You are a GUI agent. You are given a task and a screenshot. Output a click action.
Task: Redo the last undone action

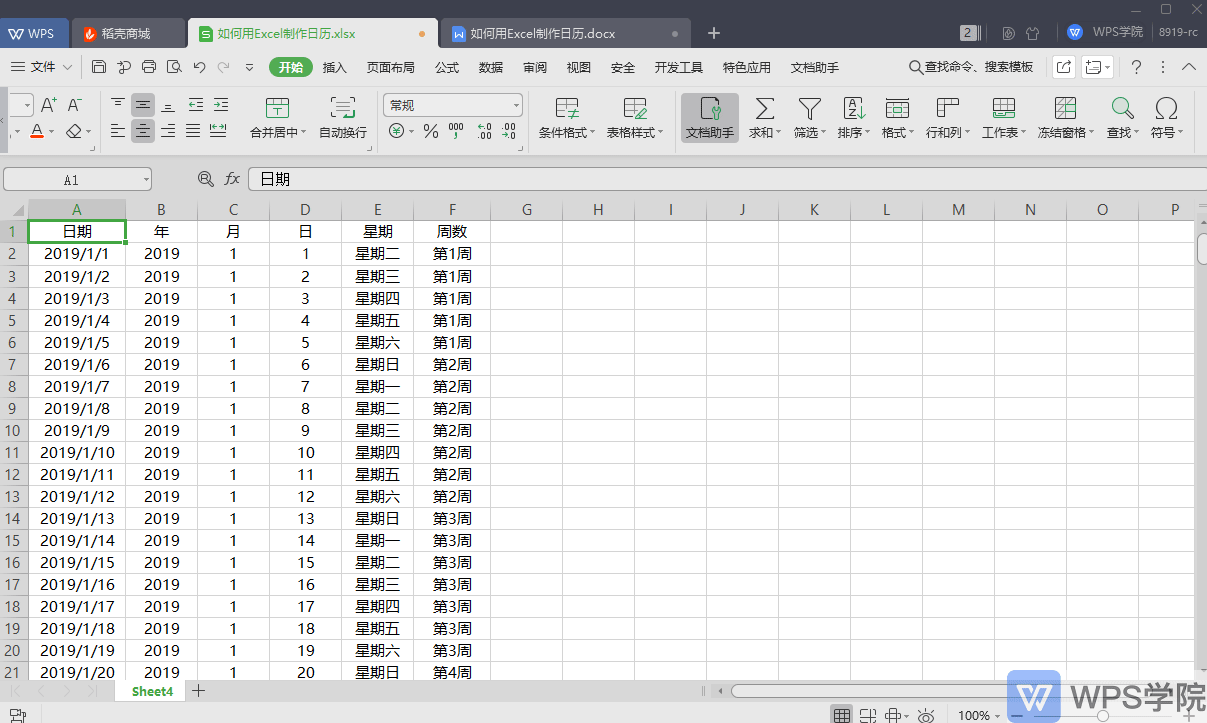point(224,67)
